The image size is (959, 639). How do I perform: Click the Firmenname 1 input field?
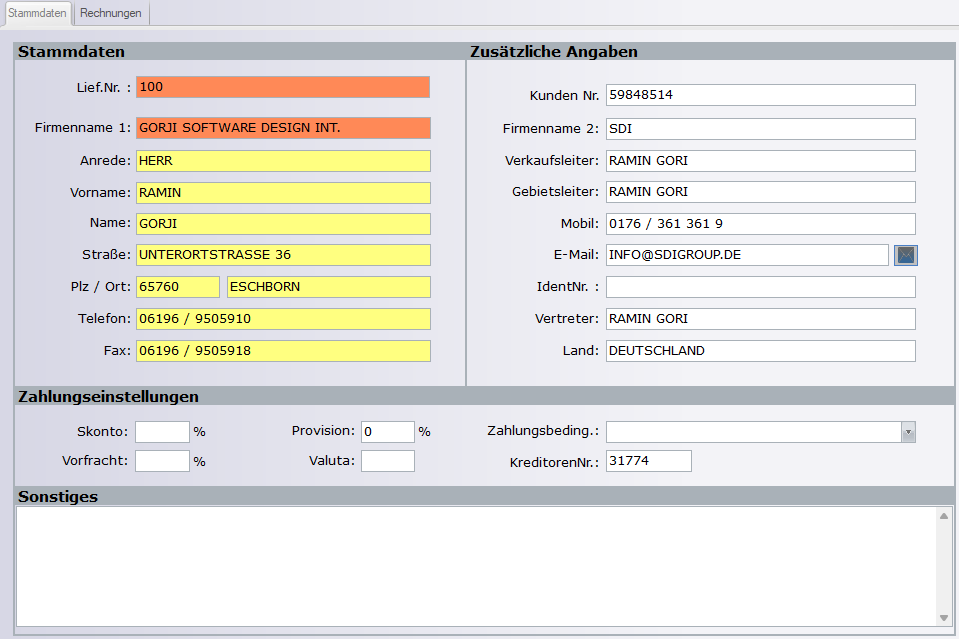coord(283,128)
